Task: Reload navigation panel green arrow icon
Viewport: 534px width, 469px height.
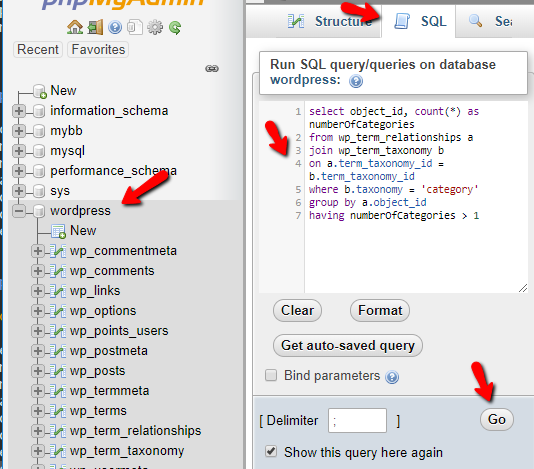Action: (x=175, y=28)
